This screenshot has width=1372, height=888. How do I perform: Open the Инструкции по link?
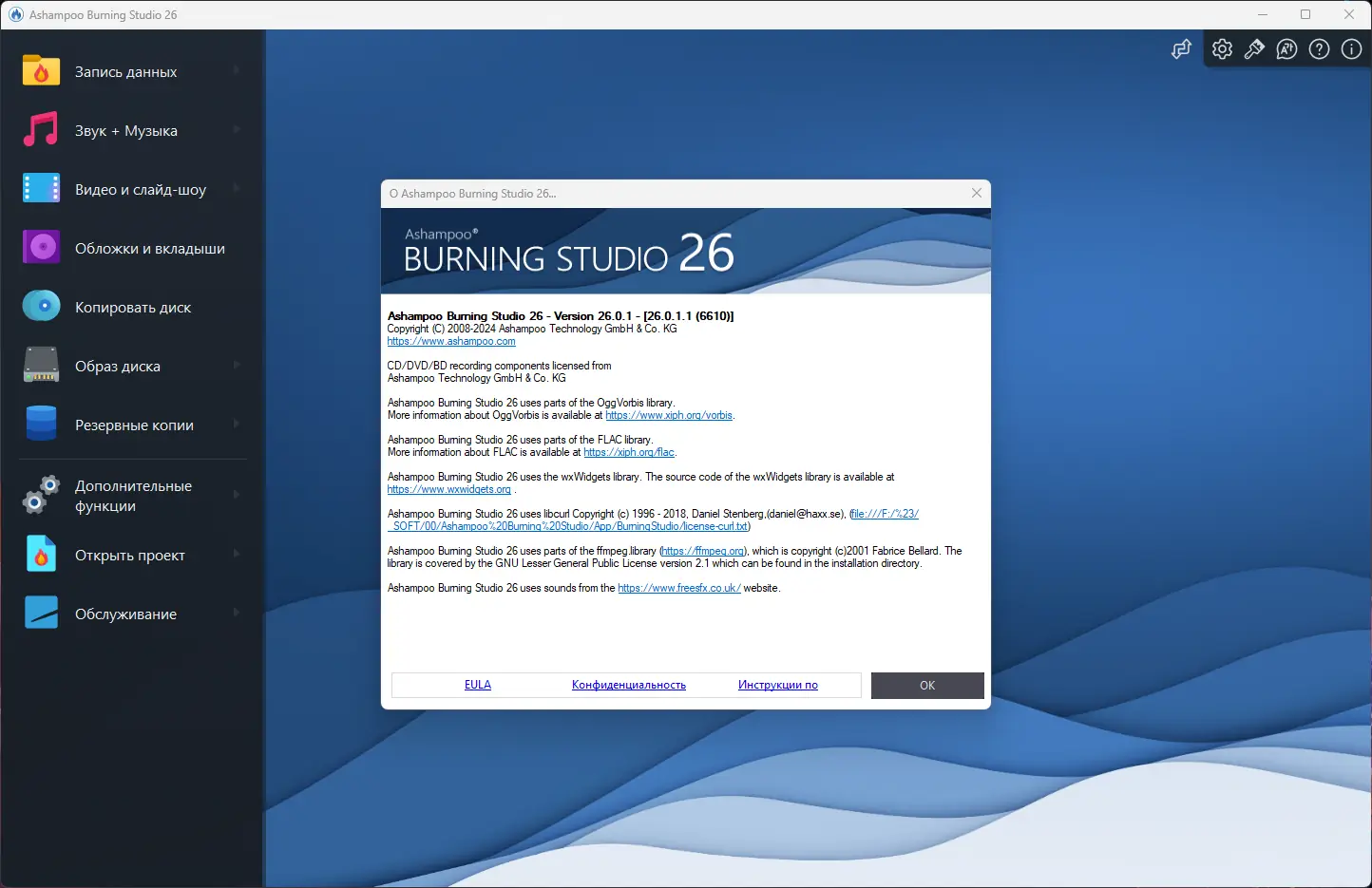coord(778,685)
